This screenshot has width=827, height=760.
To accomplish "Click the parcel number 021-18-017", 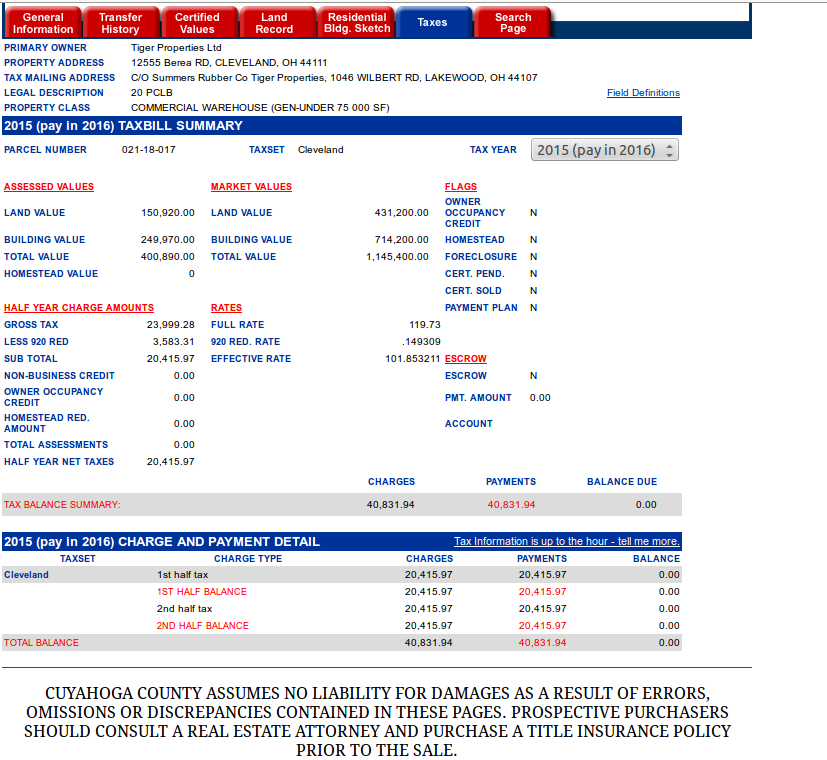I will click(x=149, y=150).
